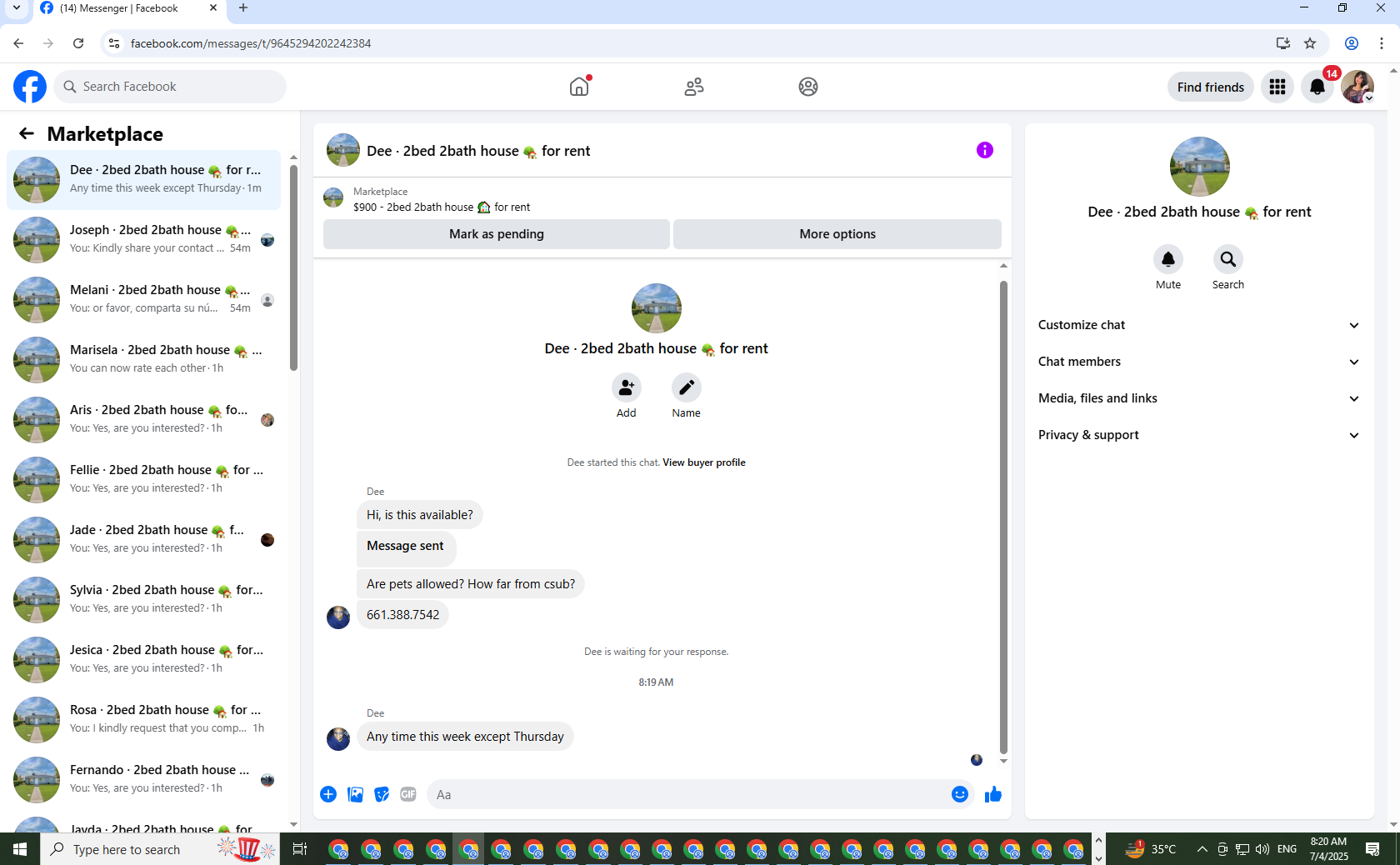Open the emoji picker
The image size is (1400, 865).
tap(960, 794)
